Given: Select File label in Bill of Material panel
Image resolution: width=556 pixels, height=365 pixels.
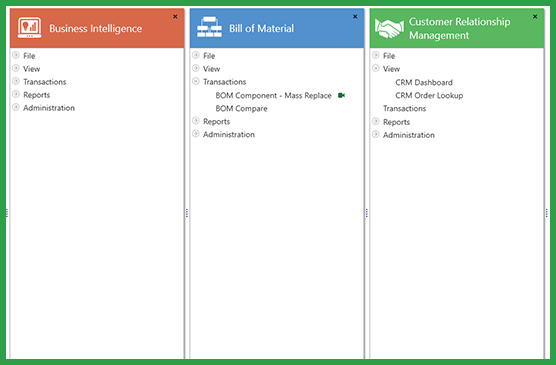Looking at the screenshot, I should (209, 56).
